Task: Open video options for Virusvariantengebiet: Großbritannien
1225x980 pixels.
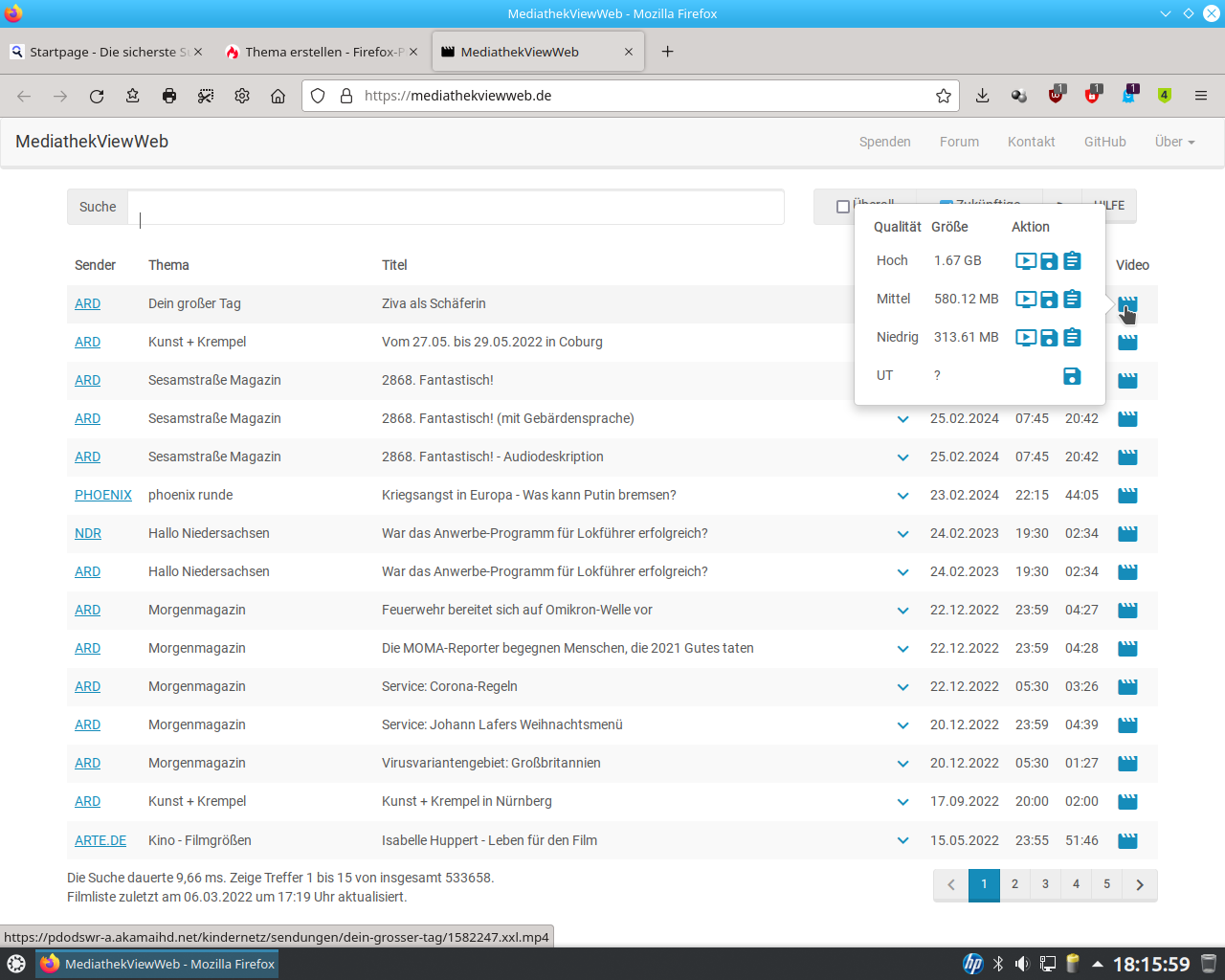Action: [x=1128, y=763]
